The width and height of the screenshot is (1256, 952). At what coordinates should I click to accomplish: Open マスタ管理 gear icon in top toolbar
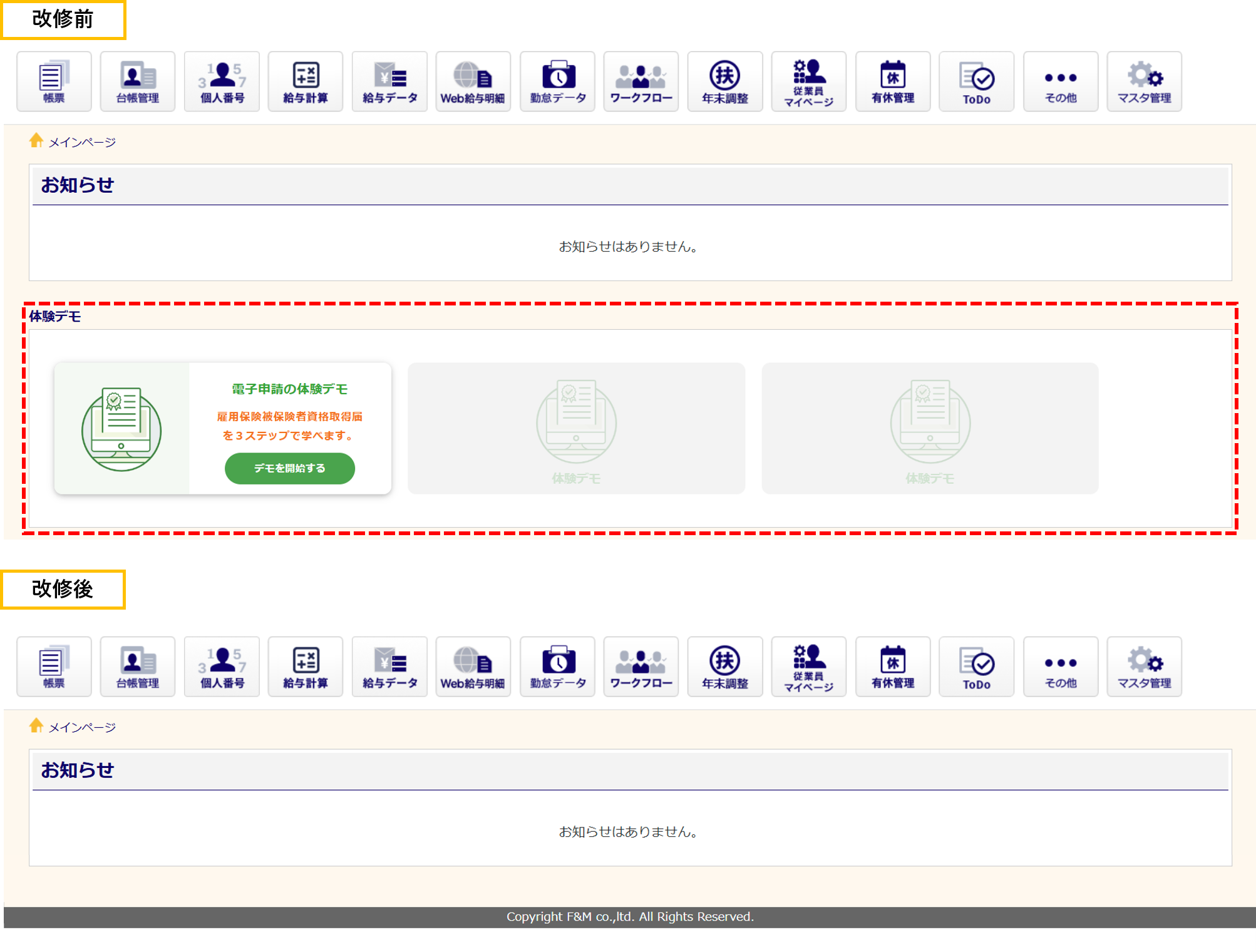tap(1145, 81)
